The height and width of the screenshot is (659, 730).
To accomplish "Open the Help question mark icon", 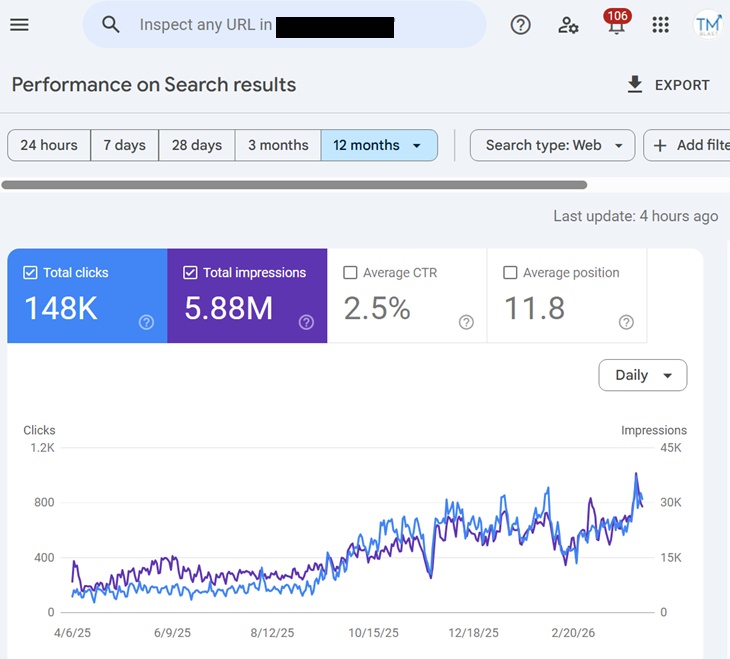I will tap(520, 25).
